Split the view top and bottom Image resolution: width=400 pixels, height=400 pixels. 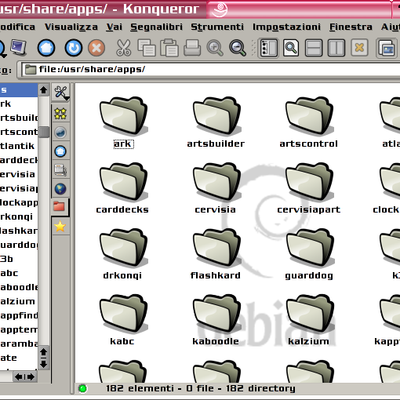pos(314,48)
